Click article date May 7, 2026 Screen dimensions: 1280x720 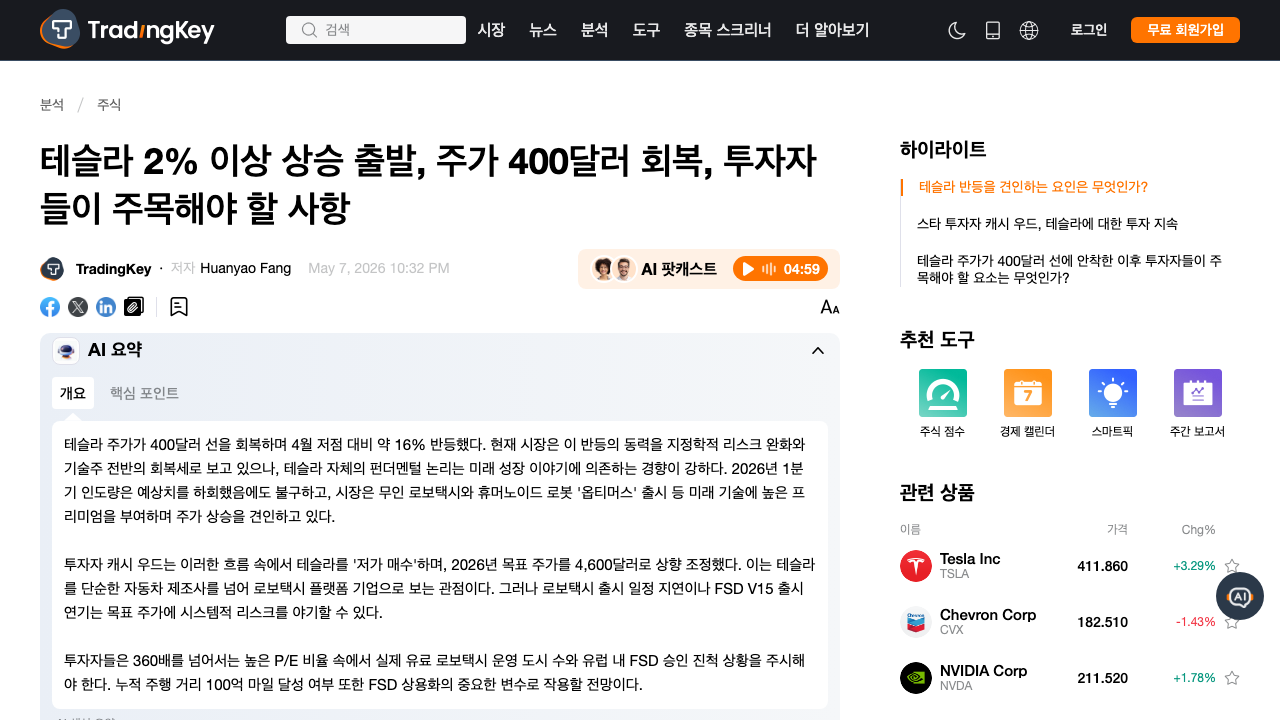(x=379, y=268)
